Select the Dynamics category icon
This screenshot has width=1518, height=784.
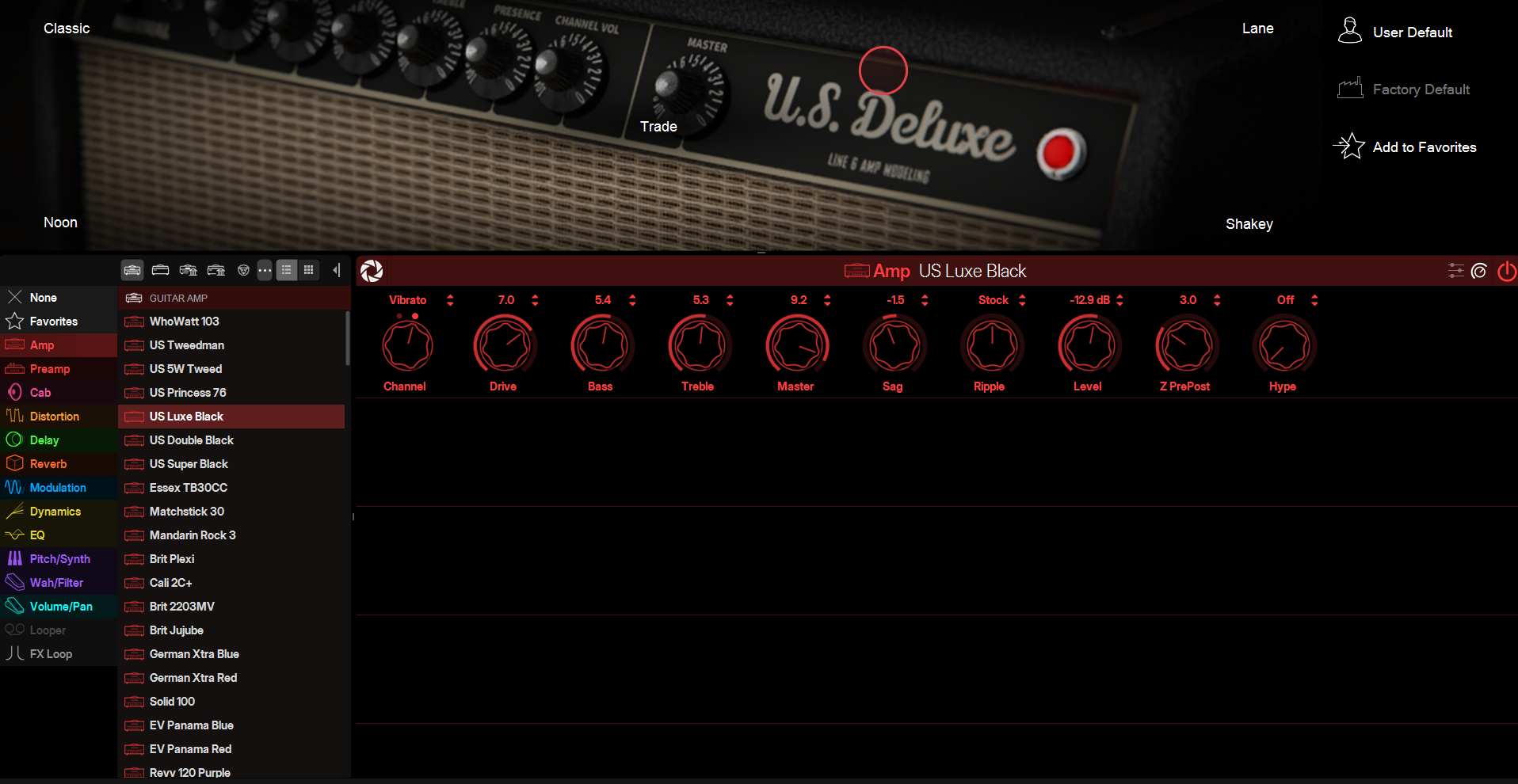(14, 511)
